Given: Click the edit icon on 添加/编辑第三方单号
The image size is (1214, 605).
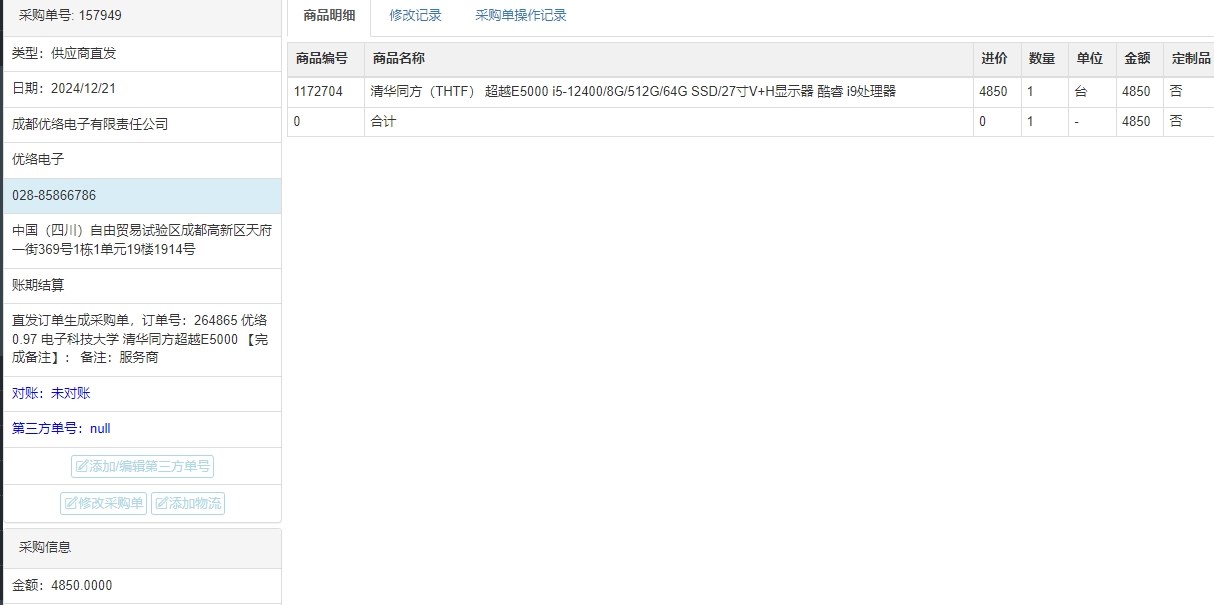Looking at the screenshot, I should [82, 466].
